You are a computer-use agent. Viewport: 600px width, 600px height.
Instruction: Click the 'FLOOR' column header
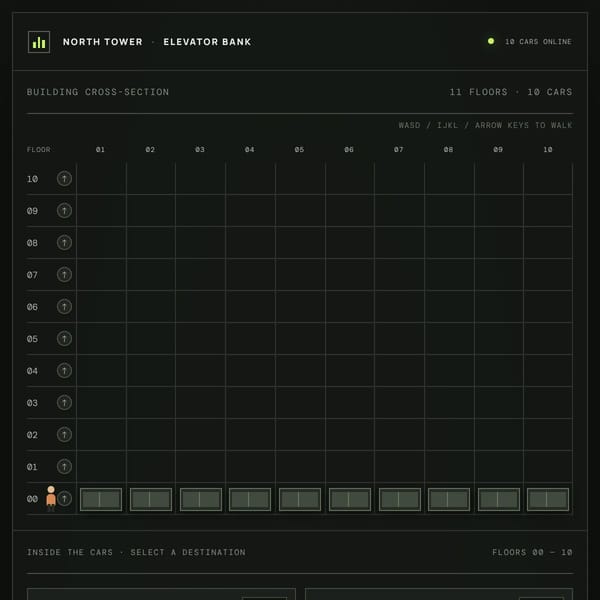(x=39, y=150)
